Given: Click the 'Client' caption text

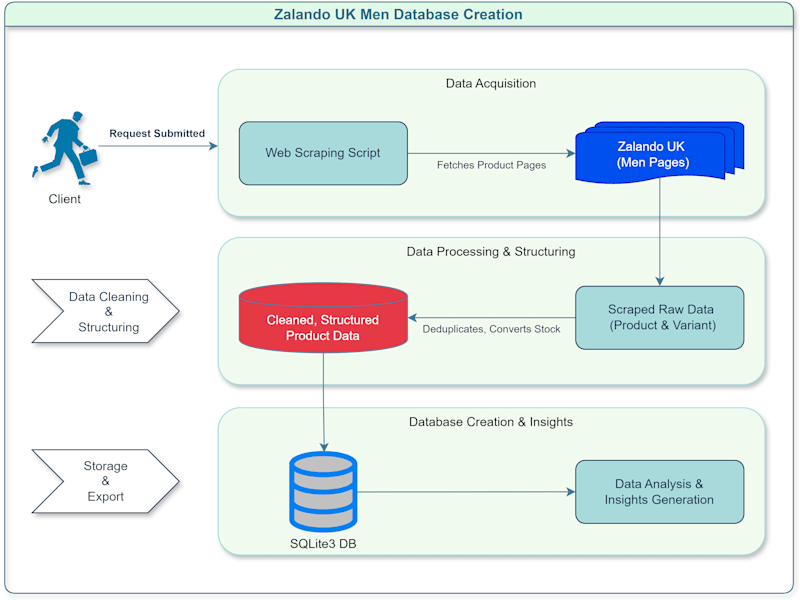Looking at the screenshot, I should pyautogui.click(x=64, y=199).
